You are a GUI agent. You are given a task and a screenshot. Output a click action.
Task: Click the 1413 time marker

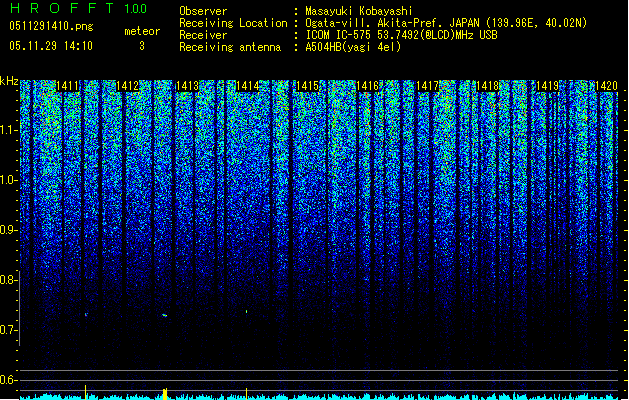[x=187, y=86]
